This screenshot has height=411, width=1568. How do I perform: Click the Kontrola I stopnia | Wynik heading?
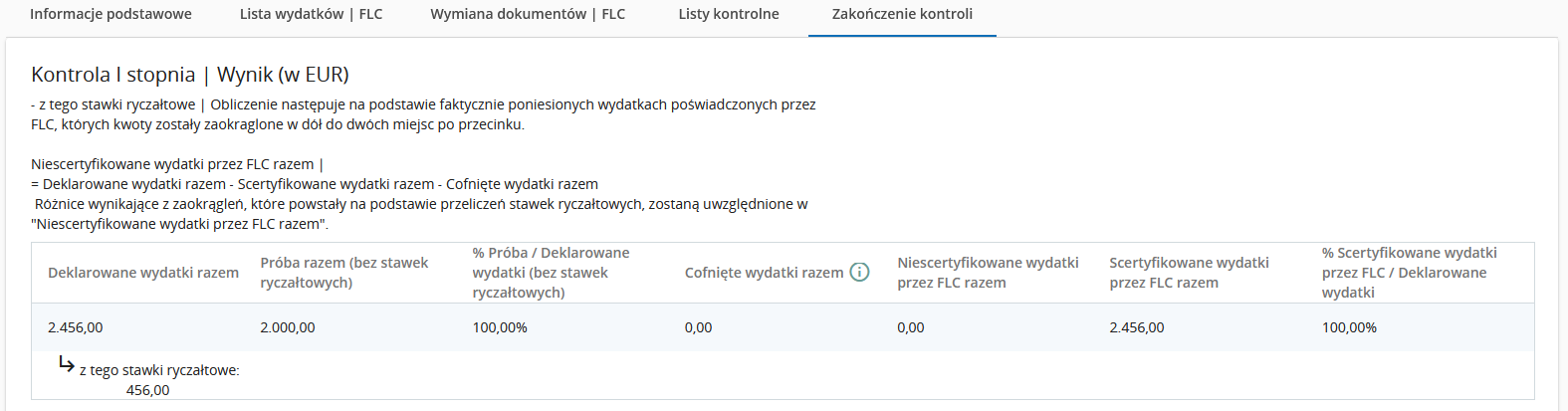[190, 75]
